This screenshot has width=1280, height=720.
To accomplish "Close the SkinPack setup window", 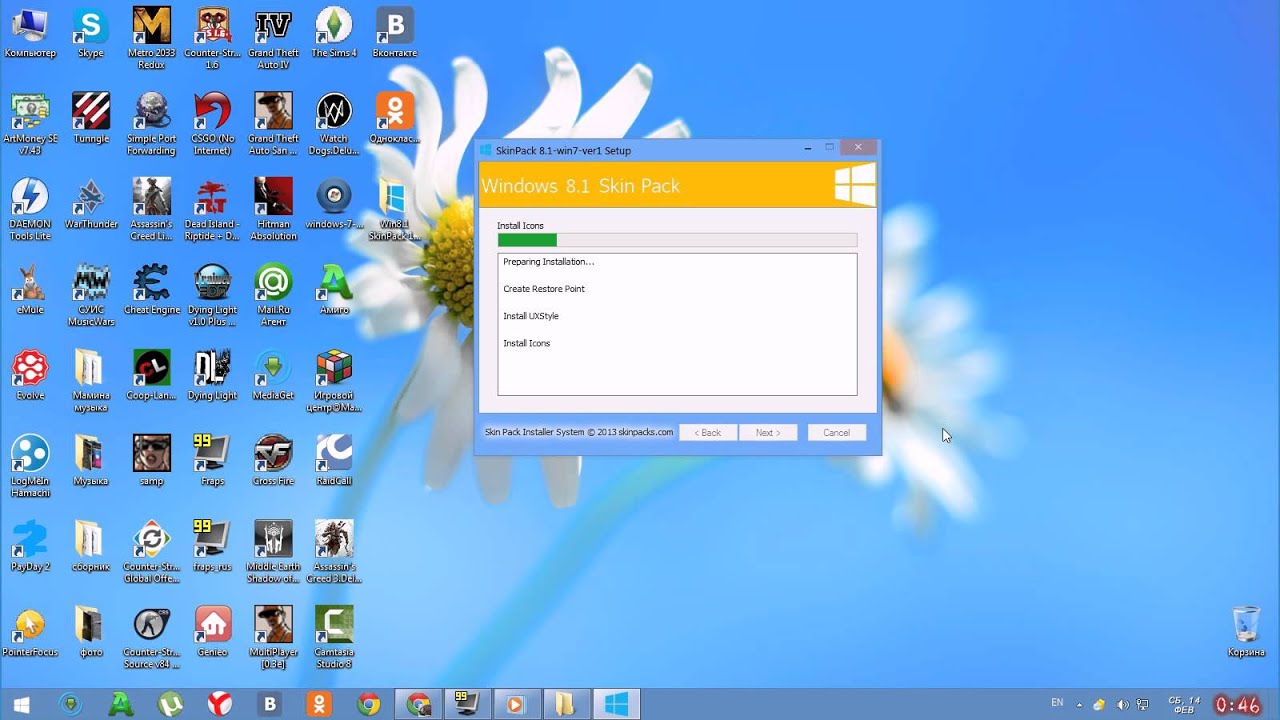I will 858,148.
